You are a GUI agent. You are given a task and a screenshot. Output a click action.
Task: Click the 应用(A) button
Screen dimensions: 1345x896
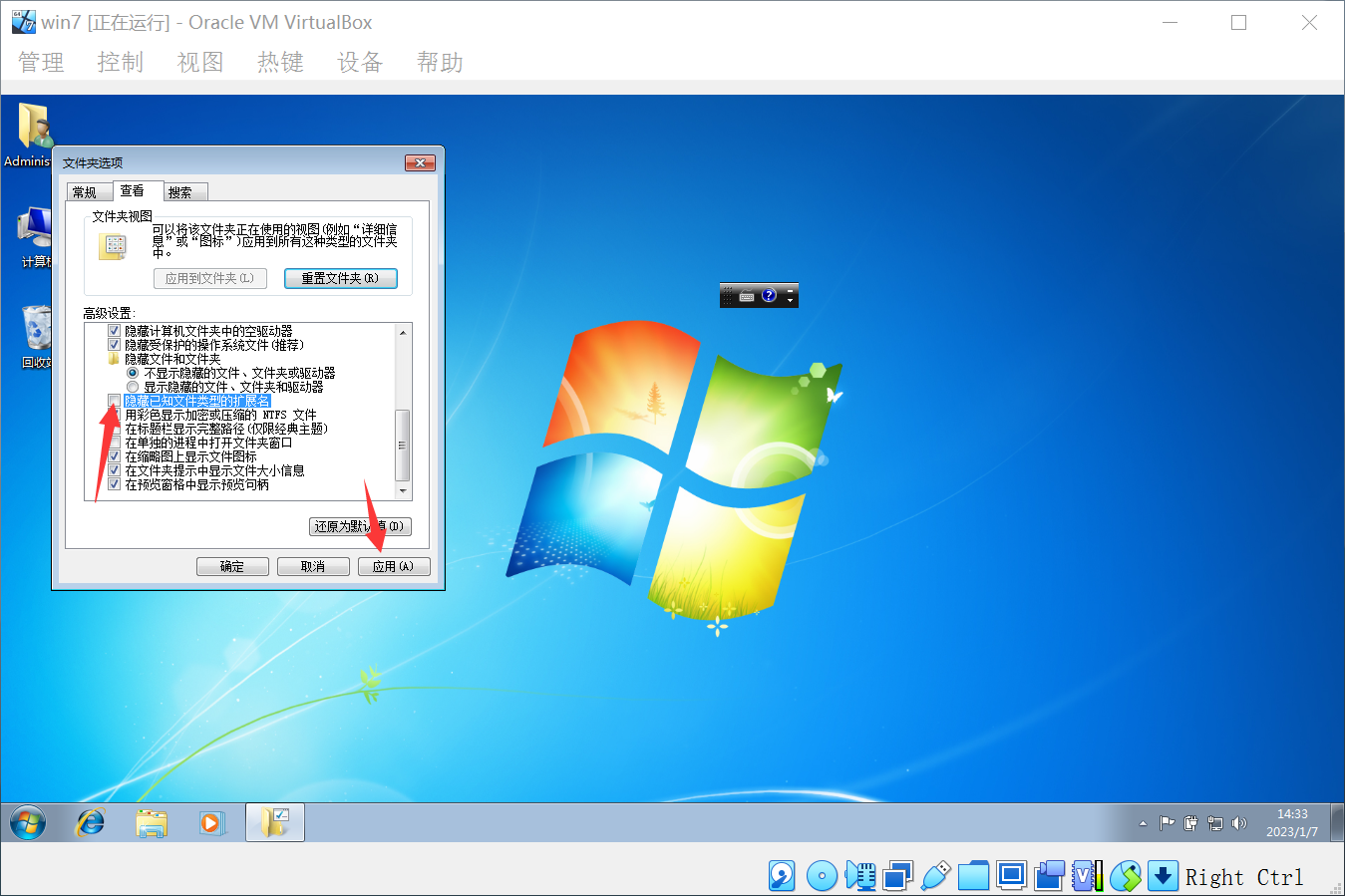pyautogui.click(x=394, y=566)
